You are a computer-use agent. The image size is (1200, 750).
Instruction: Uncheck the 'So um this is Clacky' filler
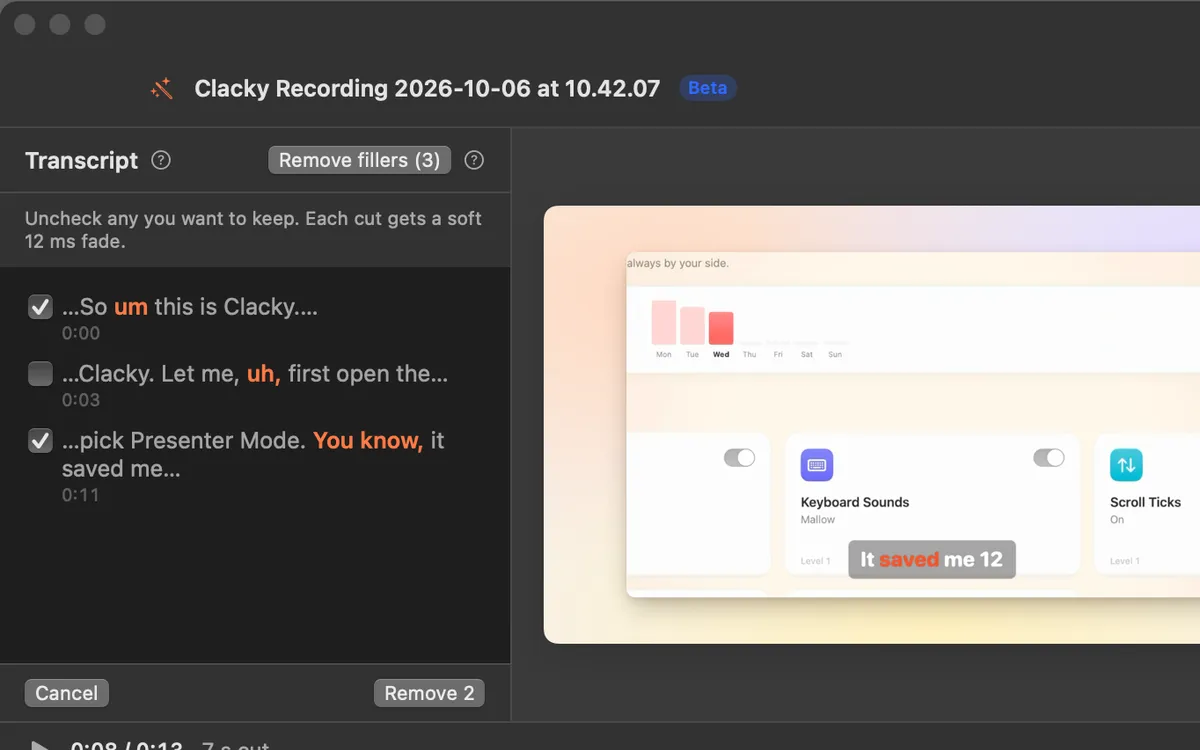[x=40, y=307]
